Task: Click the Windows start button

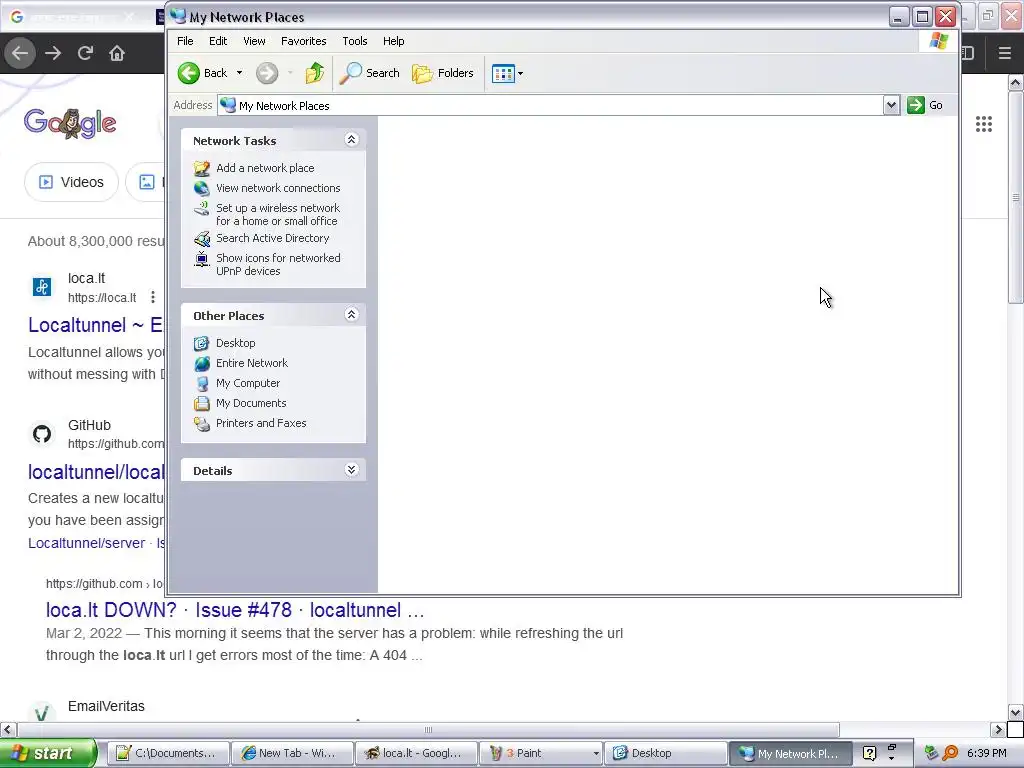Action: click(48, 754)
